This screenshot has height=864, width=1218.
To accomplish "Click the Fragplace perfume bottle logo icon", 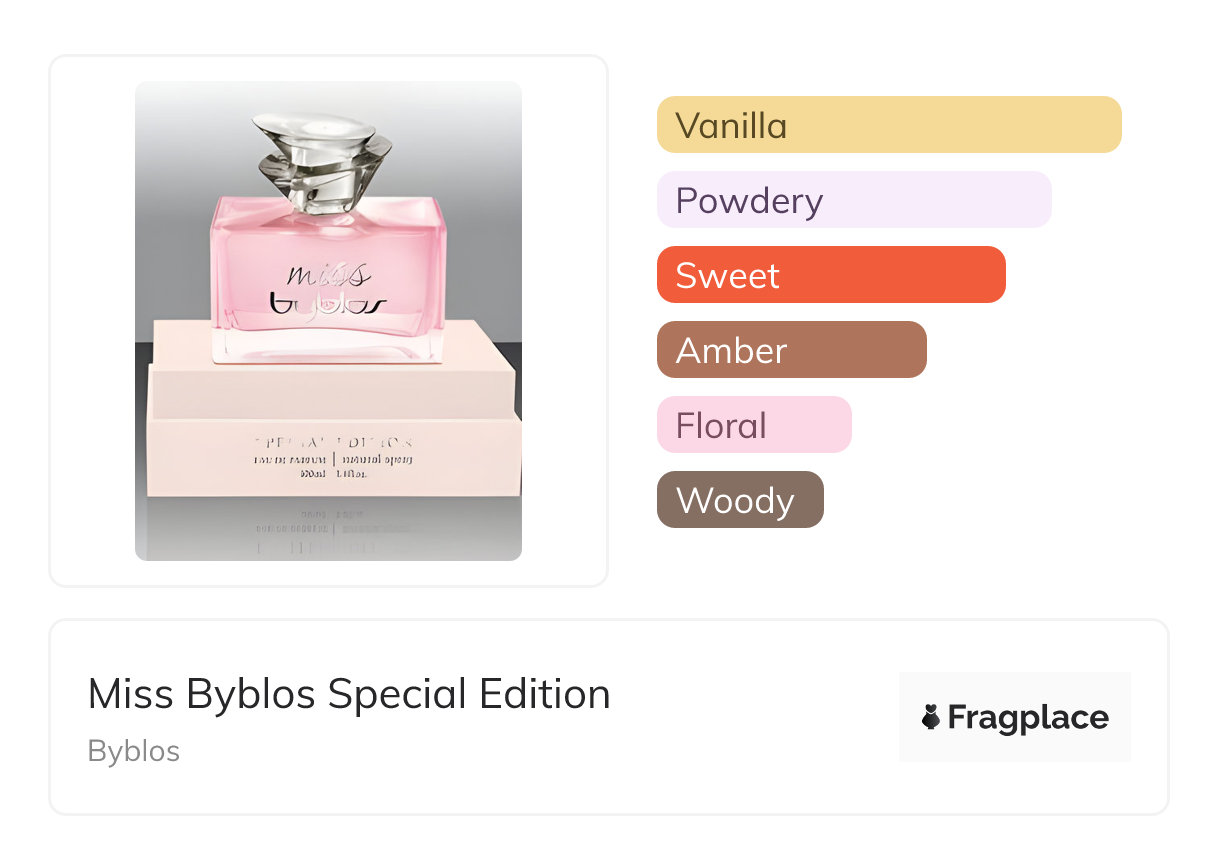I will [x=931, y=717].
